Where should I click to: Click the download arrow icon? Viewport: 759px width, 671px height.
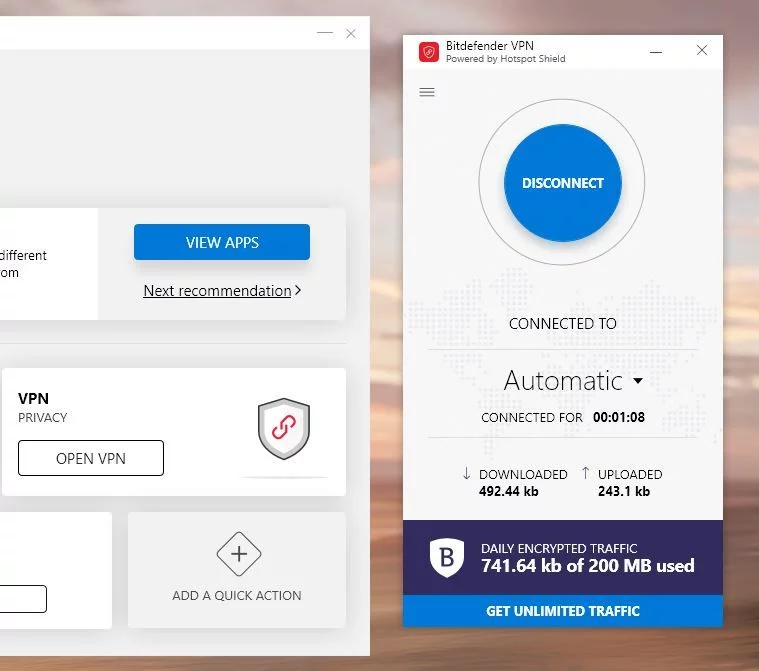466,473
